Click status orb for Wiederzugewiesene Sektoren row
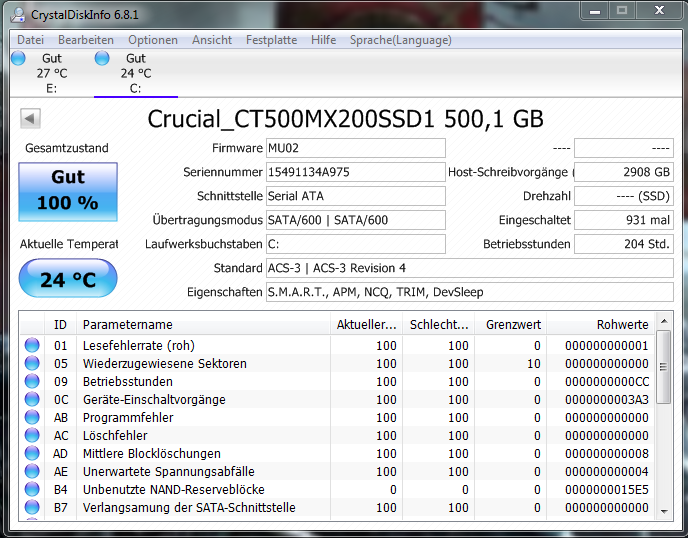Viewport: 688px width, 538px height. 32,363
